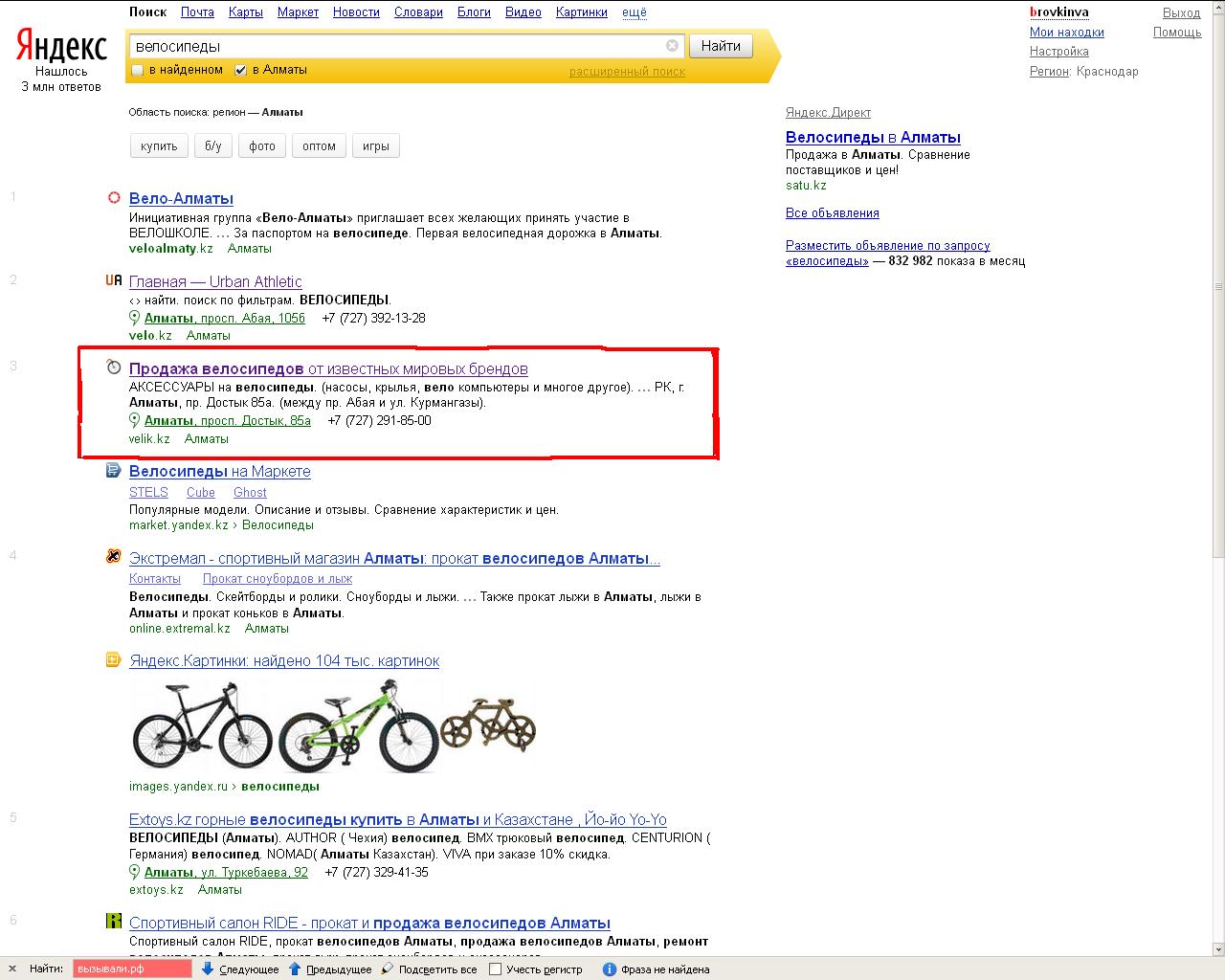Click the Cube brand link

[x=201, y=492]
